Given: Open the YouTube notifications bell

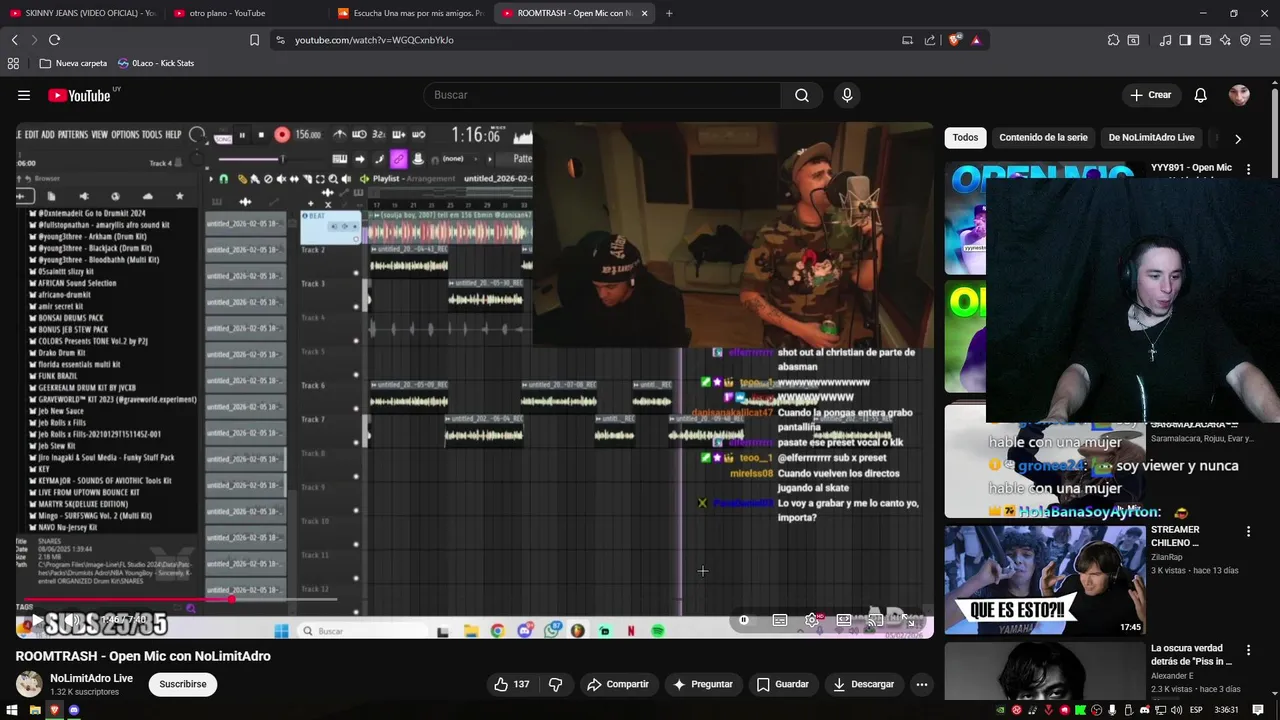Looking at the screenshot, I should tap(1200, 95).
